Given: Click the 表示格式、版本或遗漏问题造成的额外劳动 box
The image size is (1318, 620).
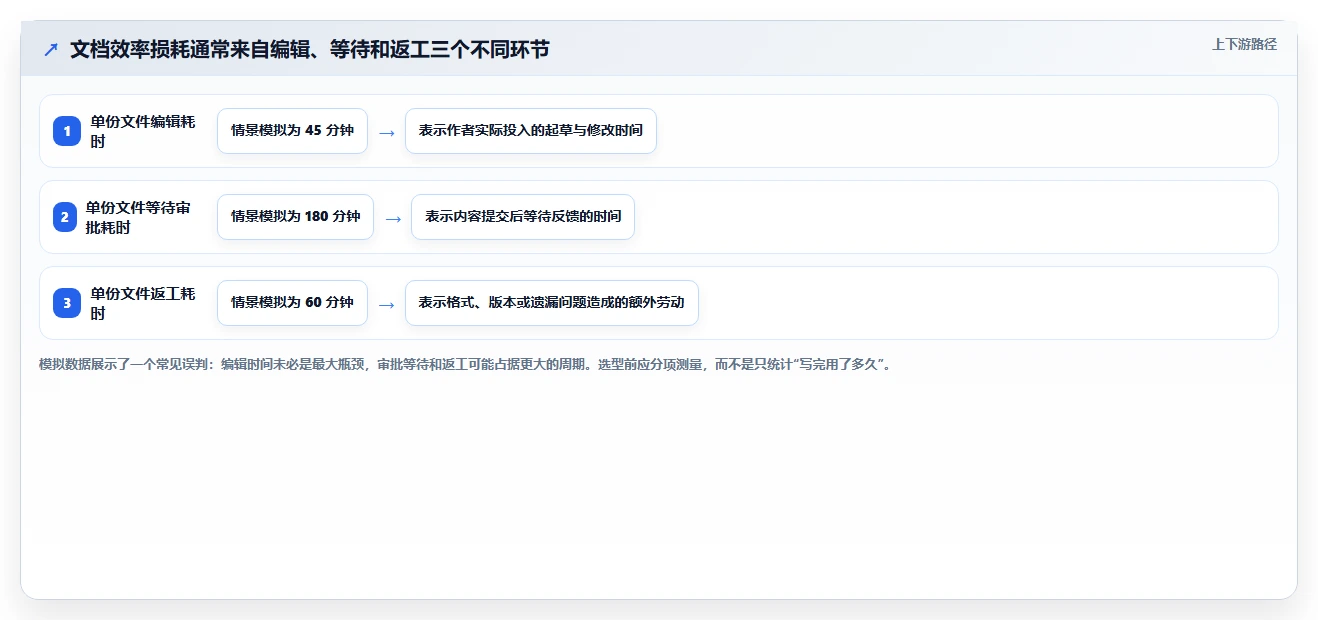Looking at the screenshot, I should [x=551, y=303].
